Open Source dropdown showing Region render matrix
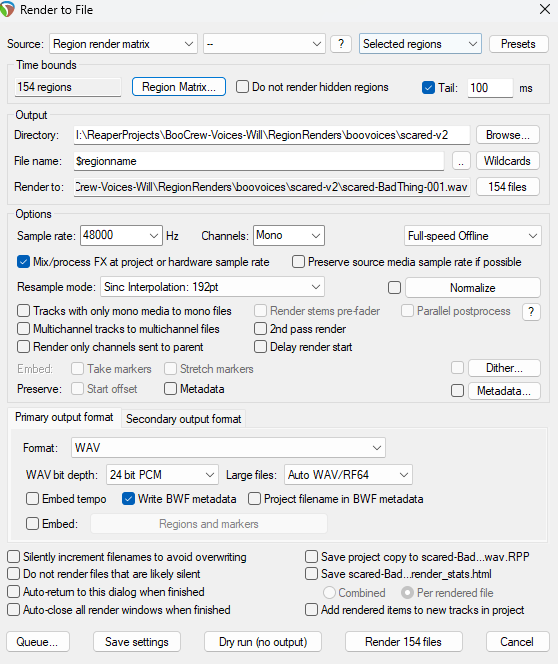Viewport: 558px width, 664px height. (123, 44)
